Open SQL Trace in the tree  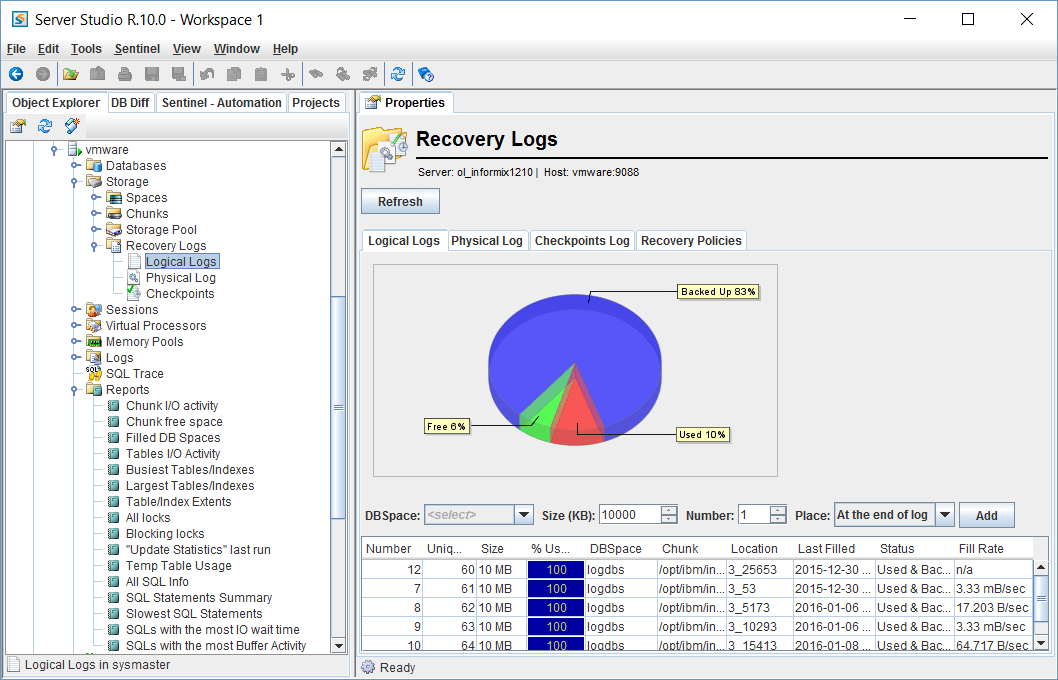(134, 374)
